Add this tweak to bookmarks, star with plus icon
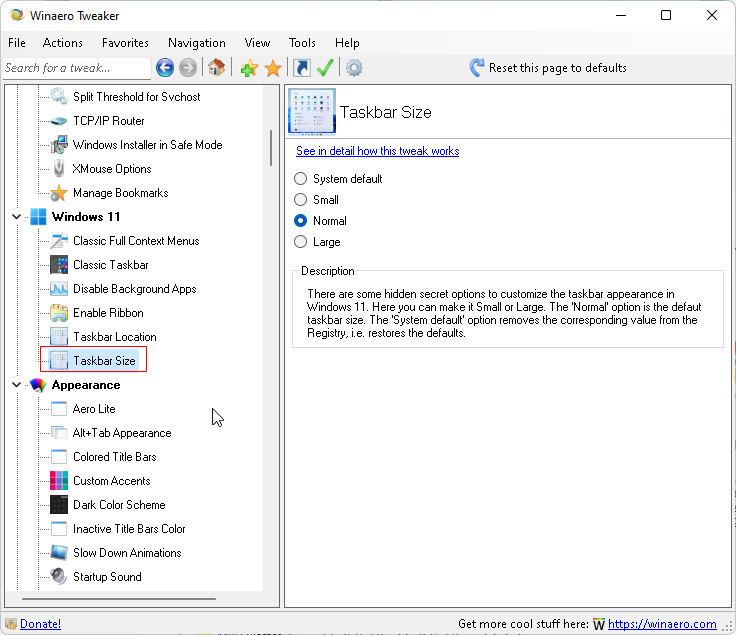 pos(249,68)
